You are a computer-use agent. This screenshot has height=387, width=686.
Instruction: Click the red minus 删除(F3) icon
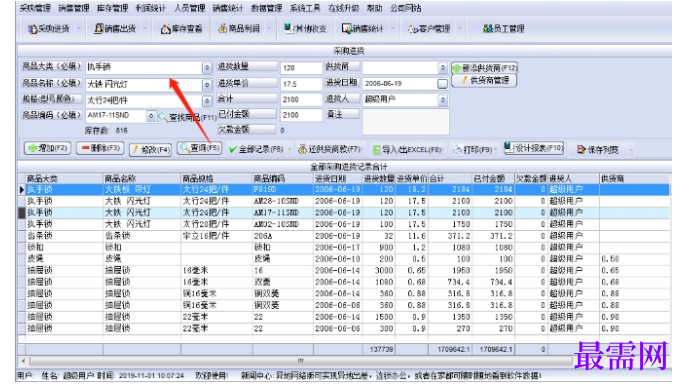(85, 148)
